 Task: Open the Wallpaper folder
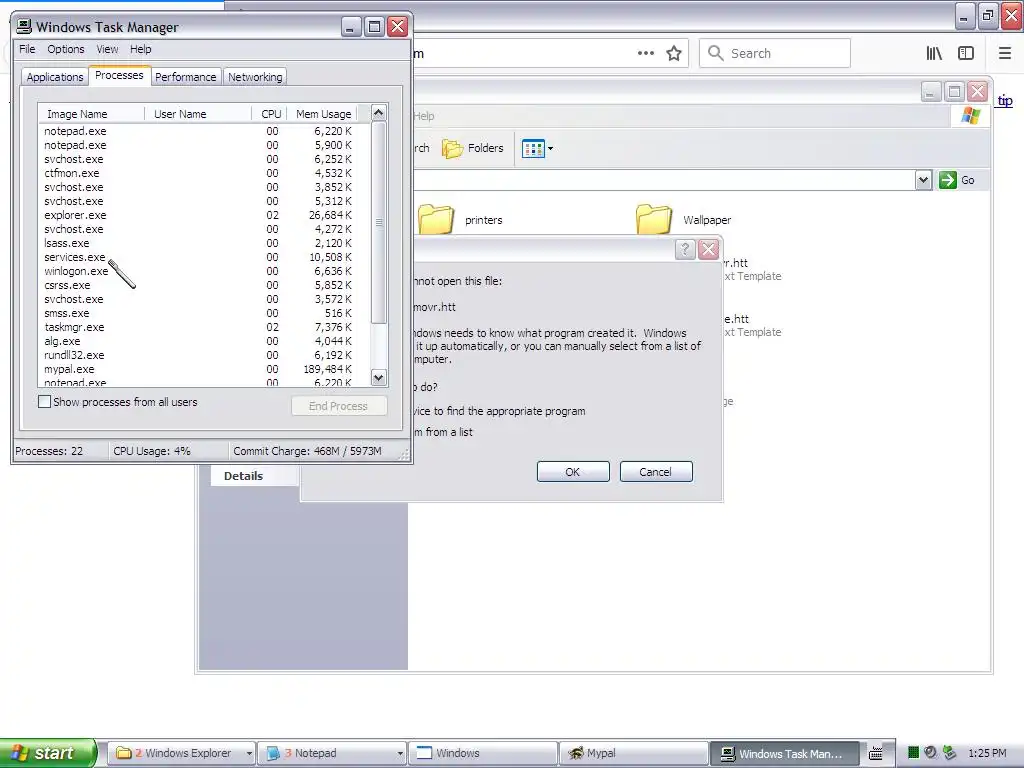pyautogui.click(x=684, y=219)
